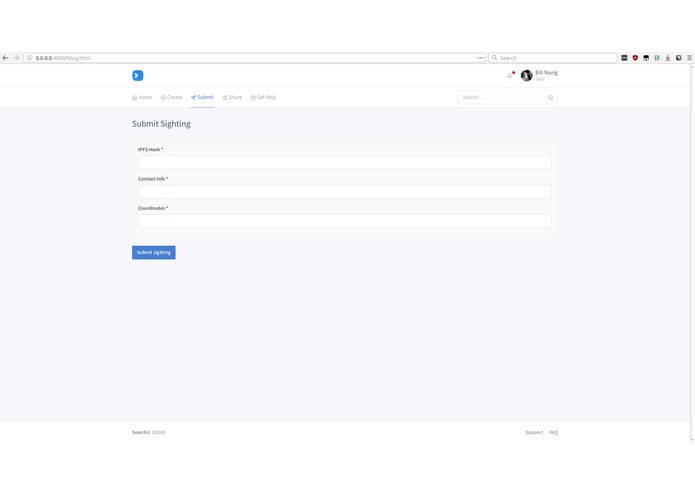Open the Create tab
This screenshot has height=494, width=695.
[171, 97]
